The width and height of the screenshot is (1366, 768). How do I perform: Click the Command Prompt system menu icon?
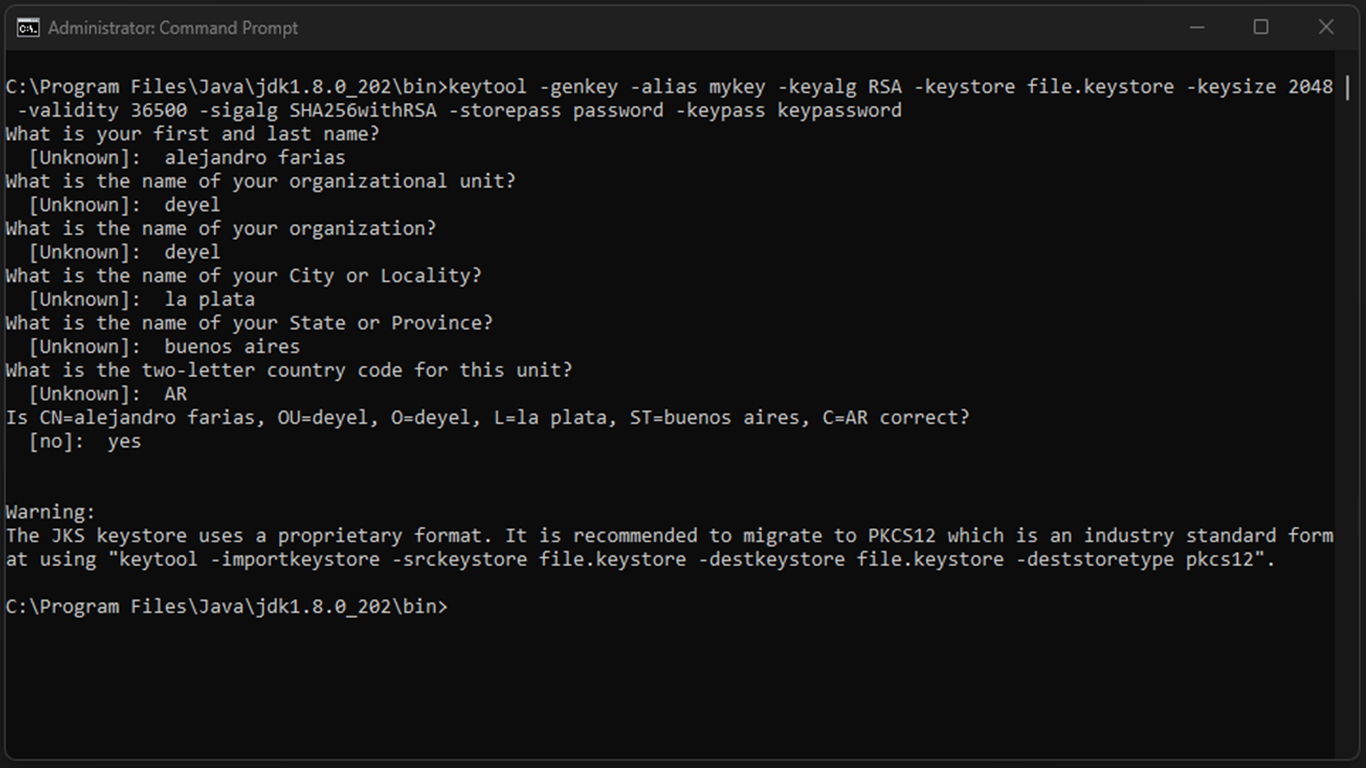pyautogui.click(x=28, y=27)
